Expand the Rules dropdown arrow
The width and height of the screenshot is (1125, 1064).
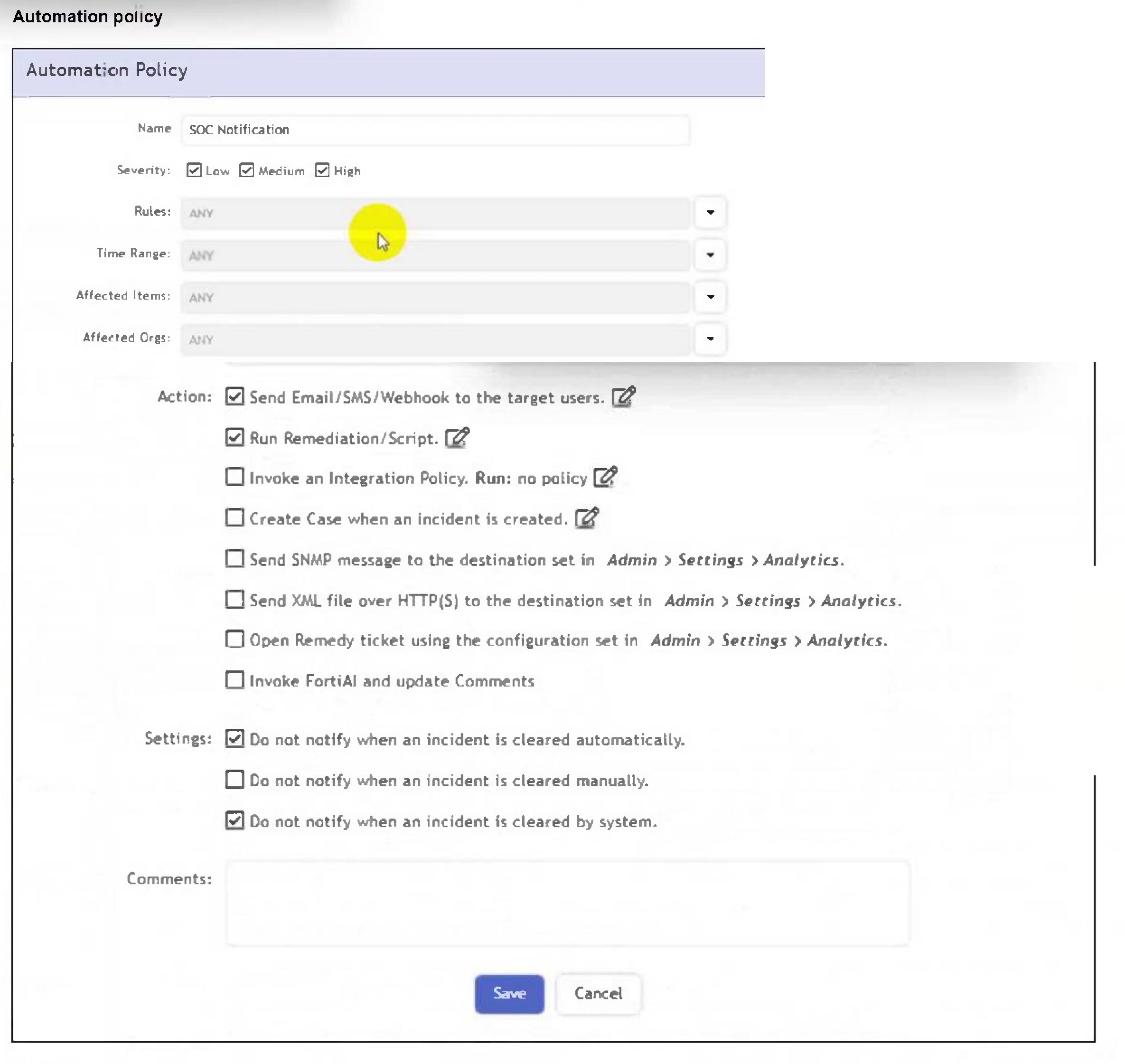point(710,212)
